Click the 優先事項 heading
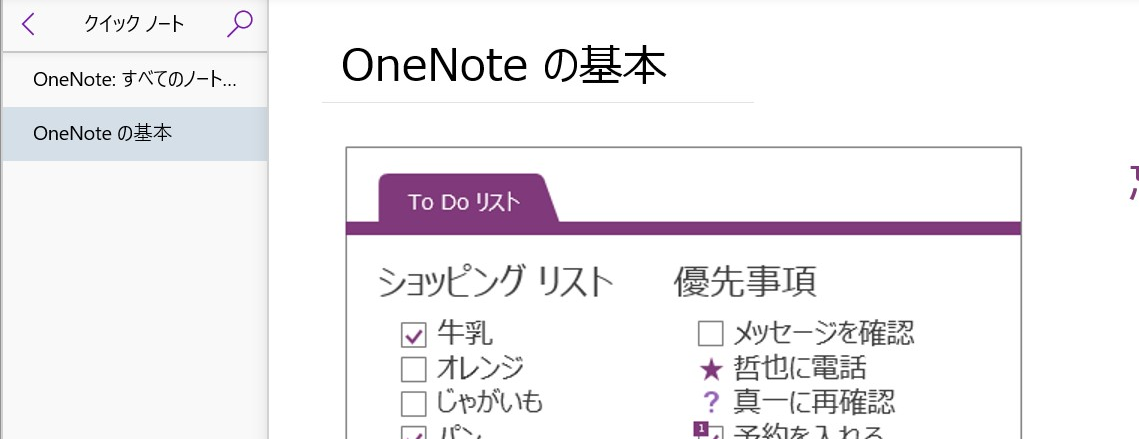 tap(745, 282)
